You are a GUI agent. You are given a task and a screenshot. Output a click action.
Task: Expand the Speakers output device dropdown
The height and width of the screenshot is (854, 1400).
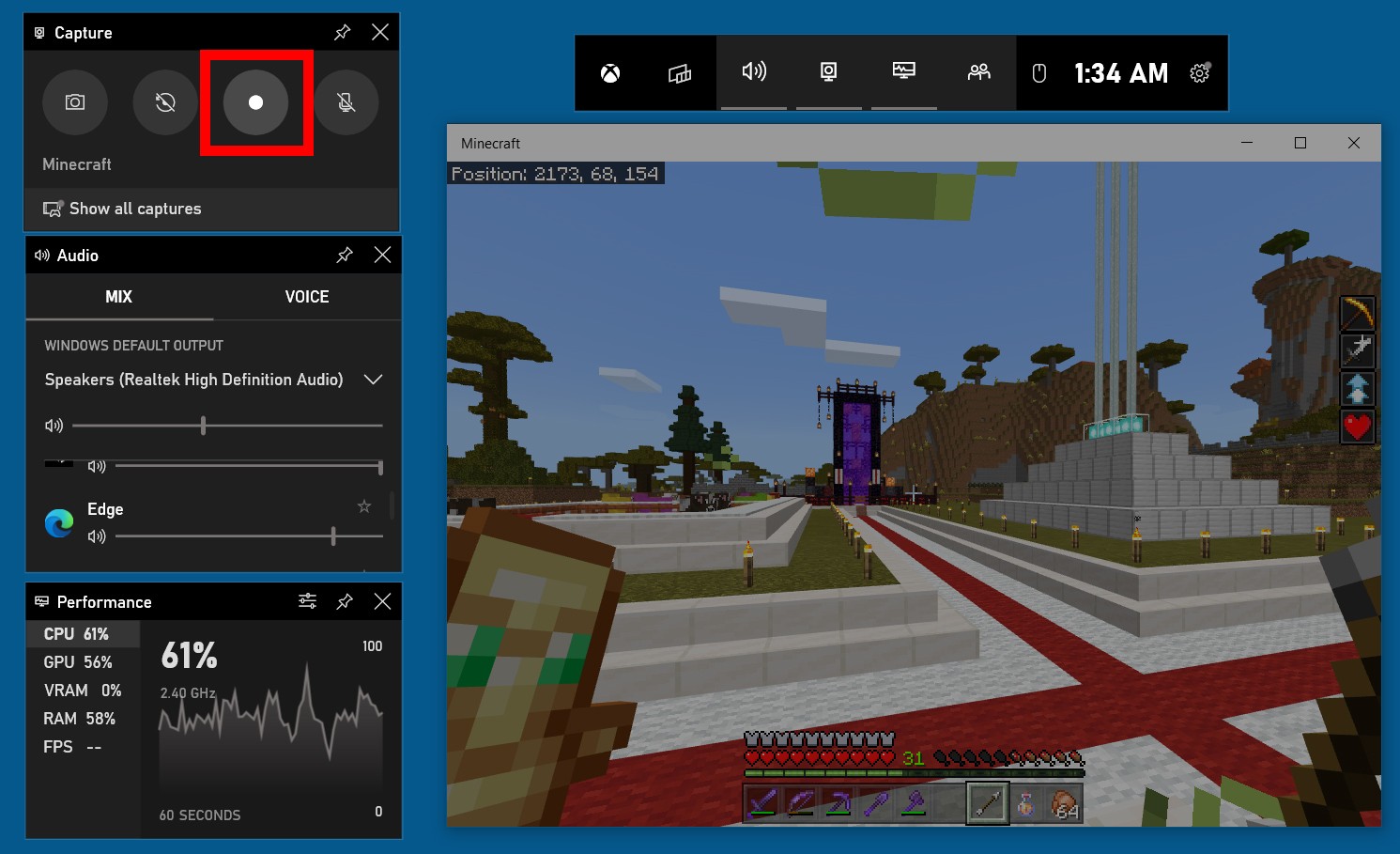(373, 380)
